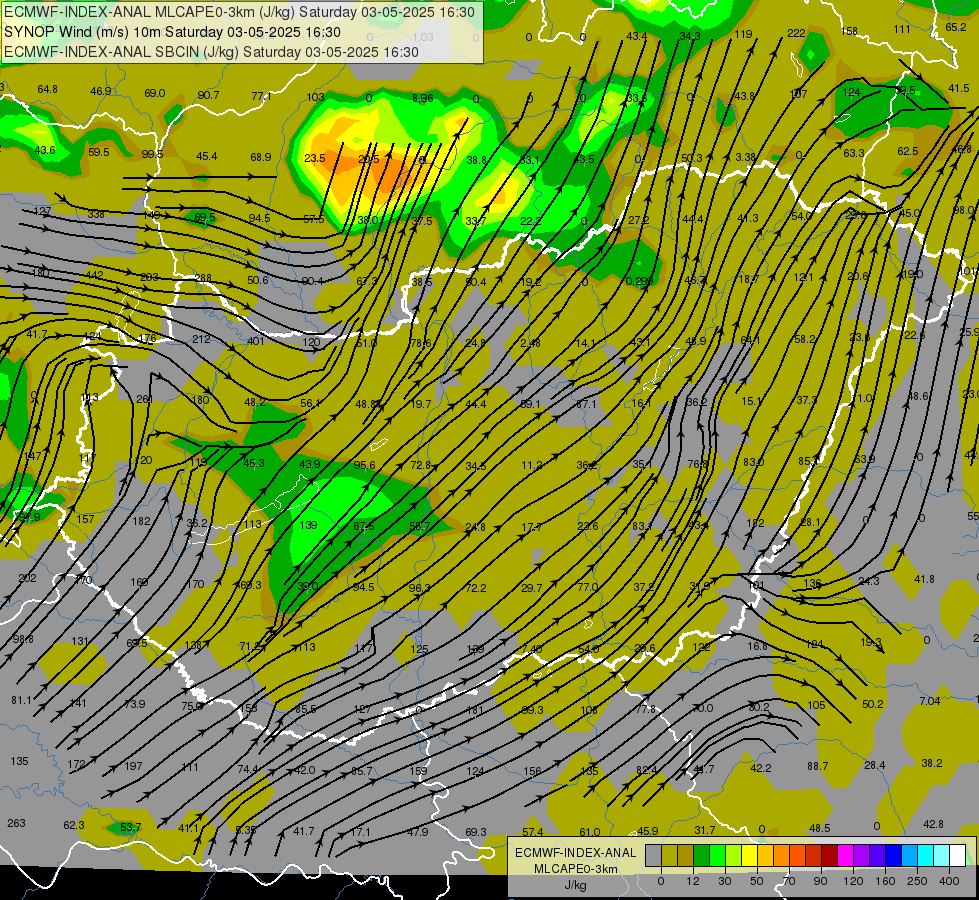Click the gray swatch in the MLCAPE legend

654,855
